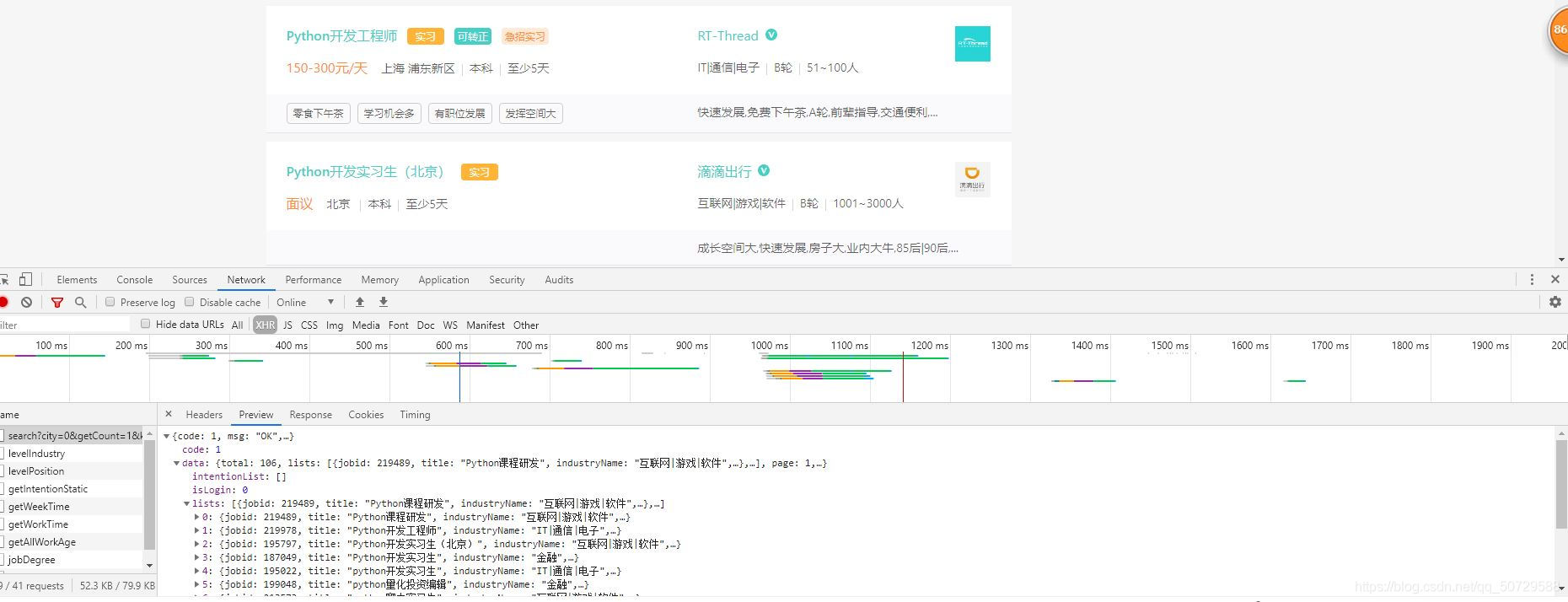The width and height of the screenshot is (1568, 602).
Task: Switch to the Console tab
Action: click(x=134, y=280)
